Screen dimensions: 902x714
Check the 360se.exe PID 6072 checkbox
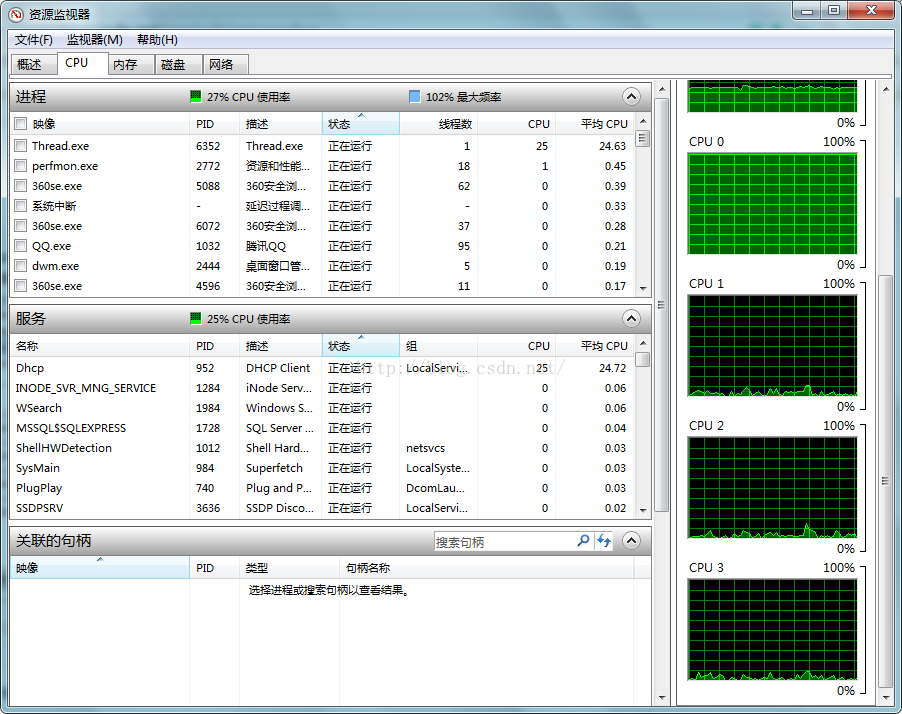(x=21, y=226)
